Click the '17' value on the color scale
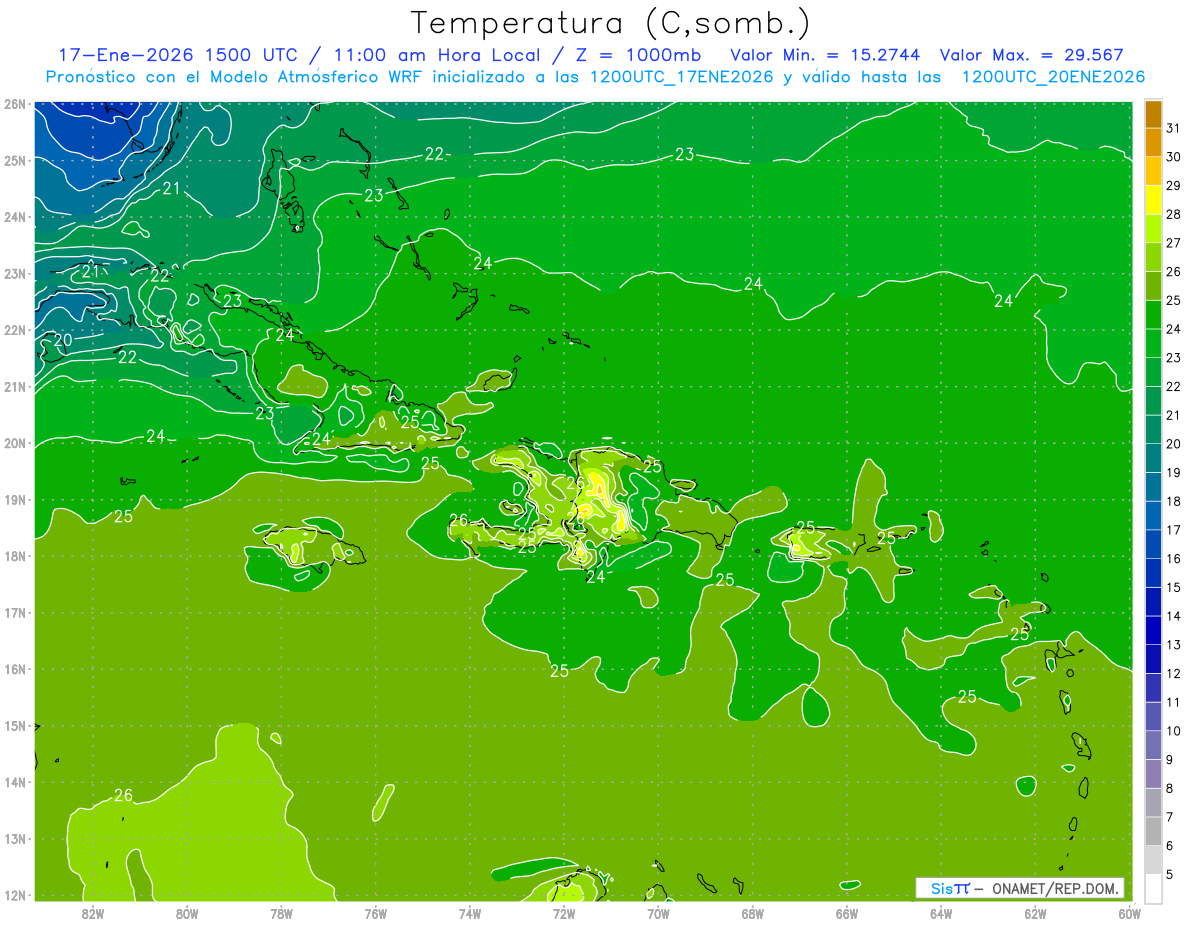Image resolution: width=1200 pixels, height=927 pixels. pyautogui.click(x=1174, y=530)
